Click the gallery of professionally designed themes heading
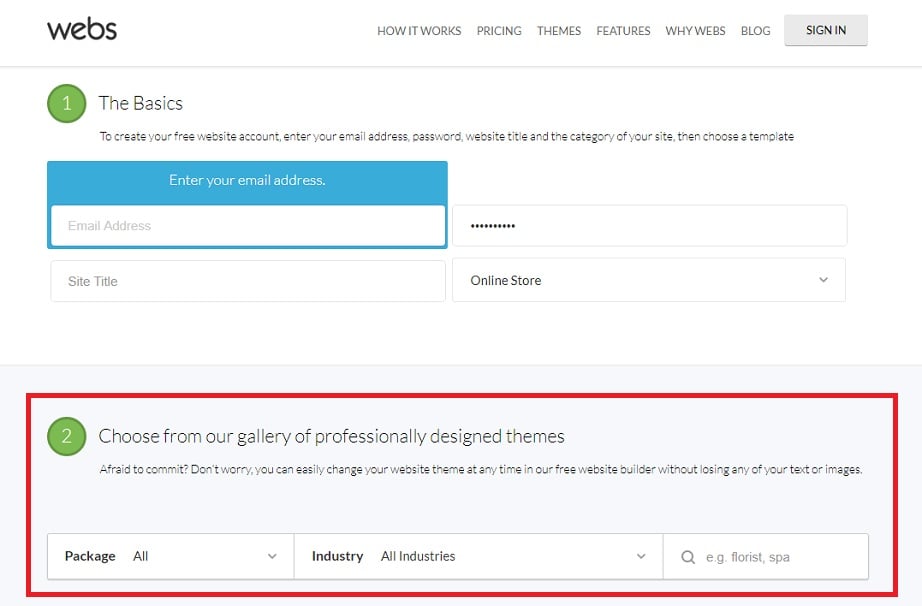922x606 pixels. click(x=331, y=436)
